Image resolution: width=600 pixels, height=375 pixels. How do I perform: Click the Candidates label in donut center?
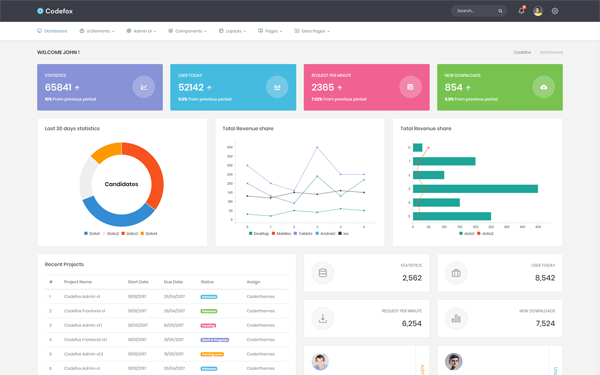[121, 184]
